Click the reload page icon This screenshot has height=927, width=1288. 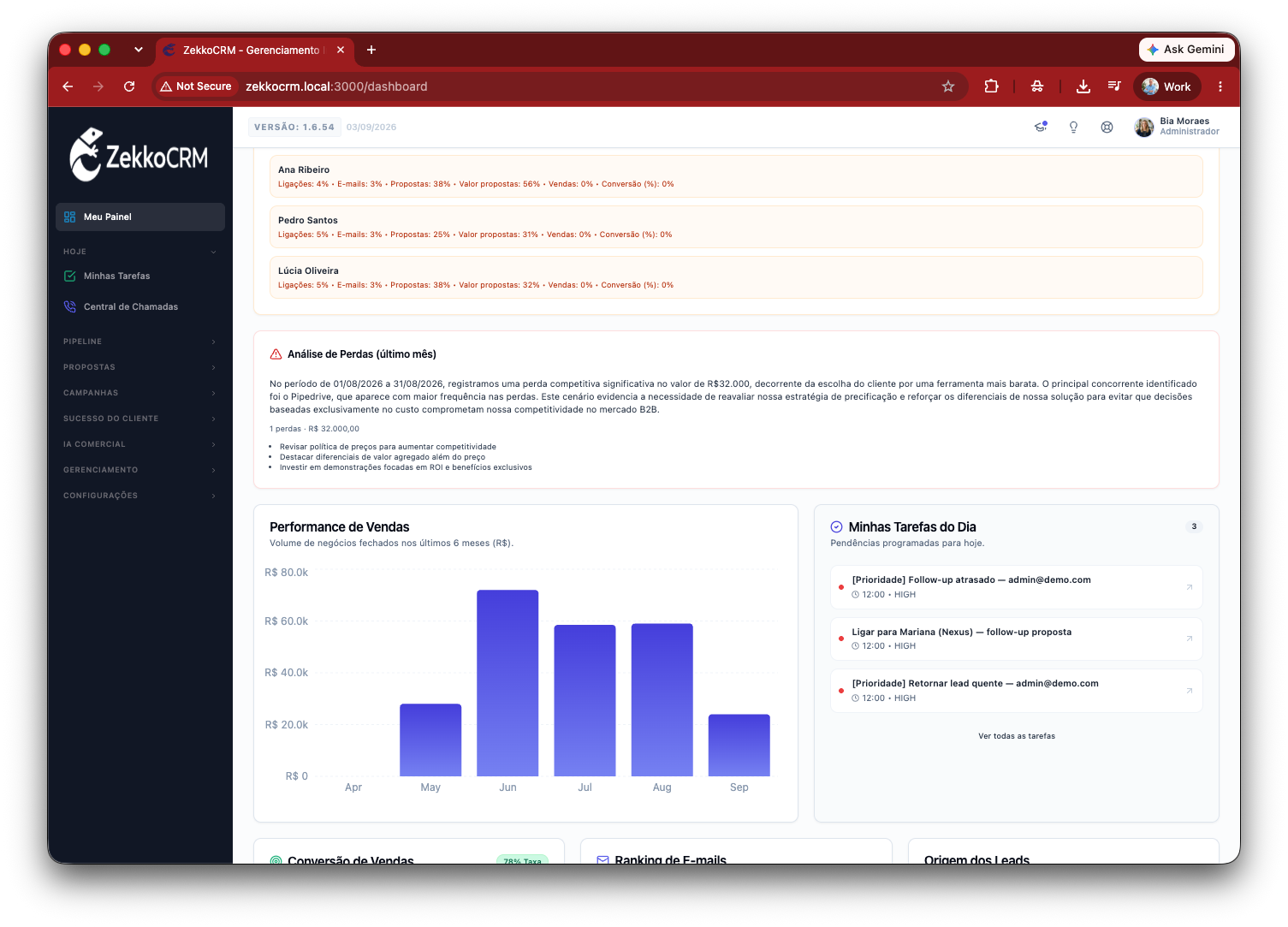(x=129, y=86)
